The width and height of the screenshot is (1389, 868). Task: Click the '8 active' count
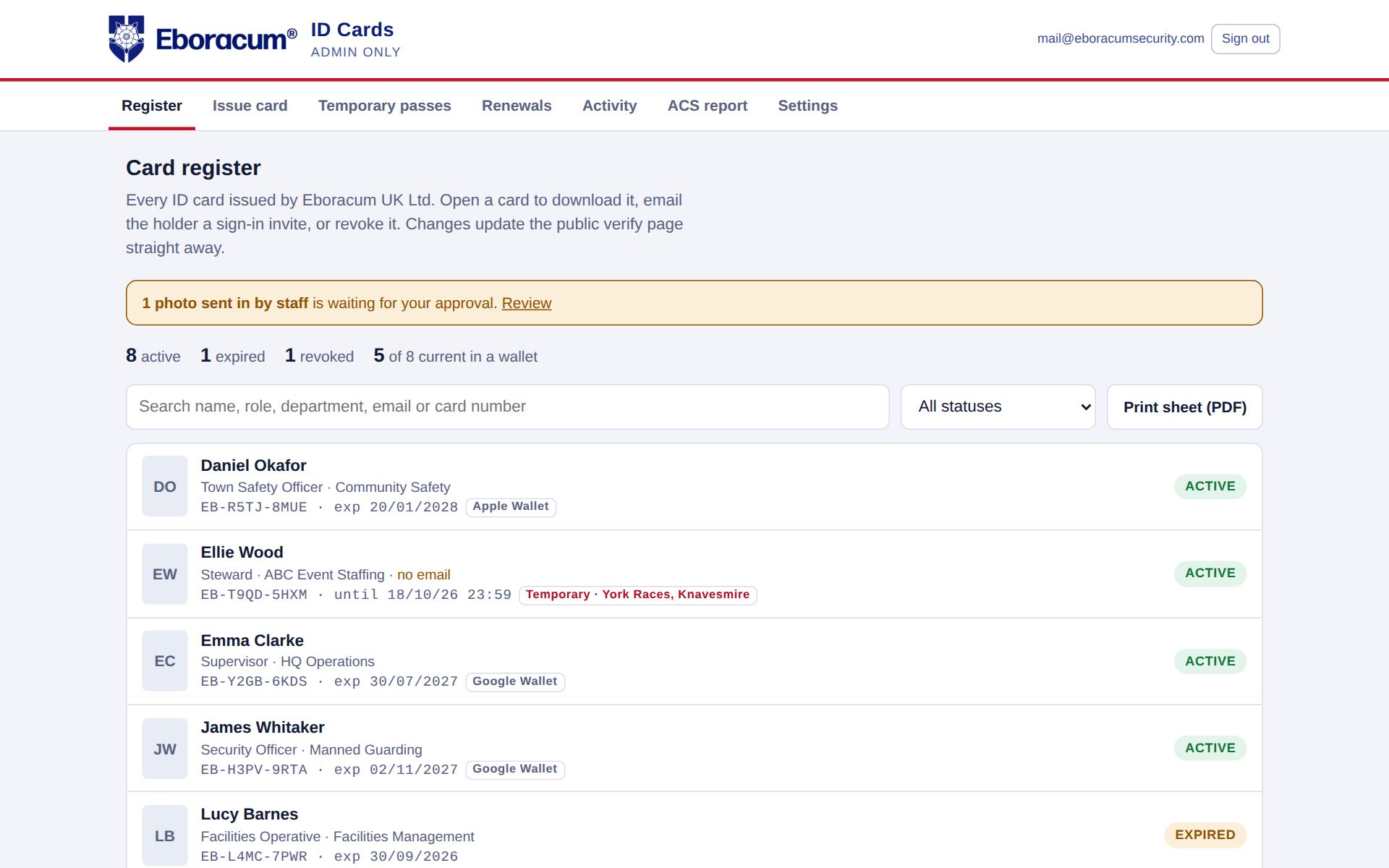pyautogui.click(x=153, y=356)
